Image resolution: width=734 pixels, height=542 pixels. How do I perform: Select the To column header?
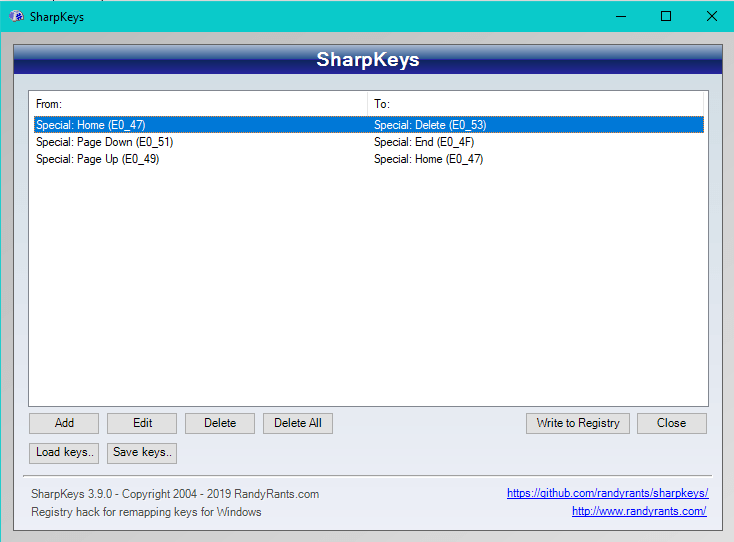[536, 104]
